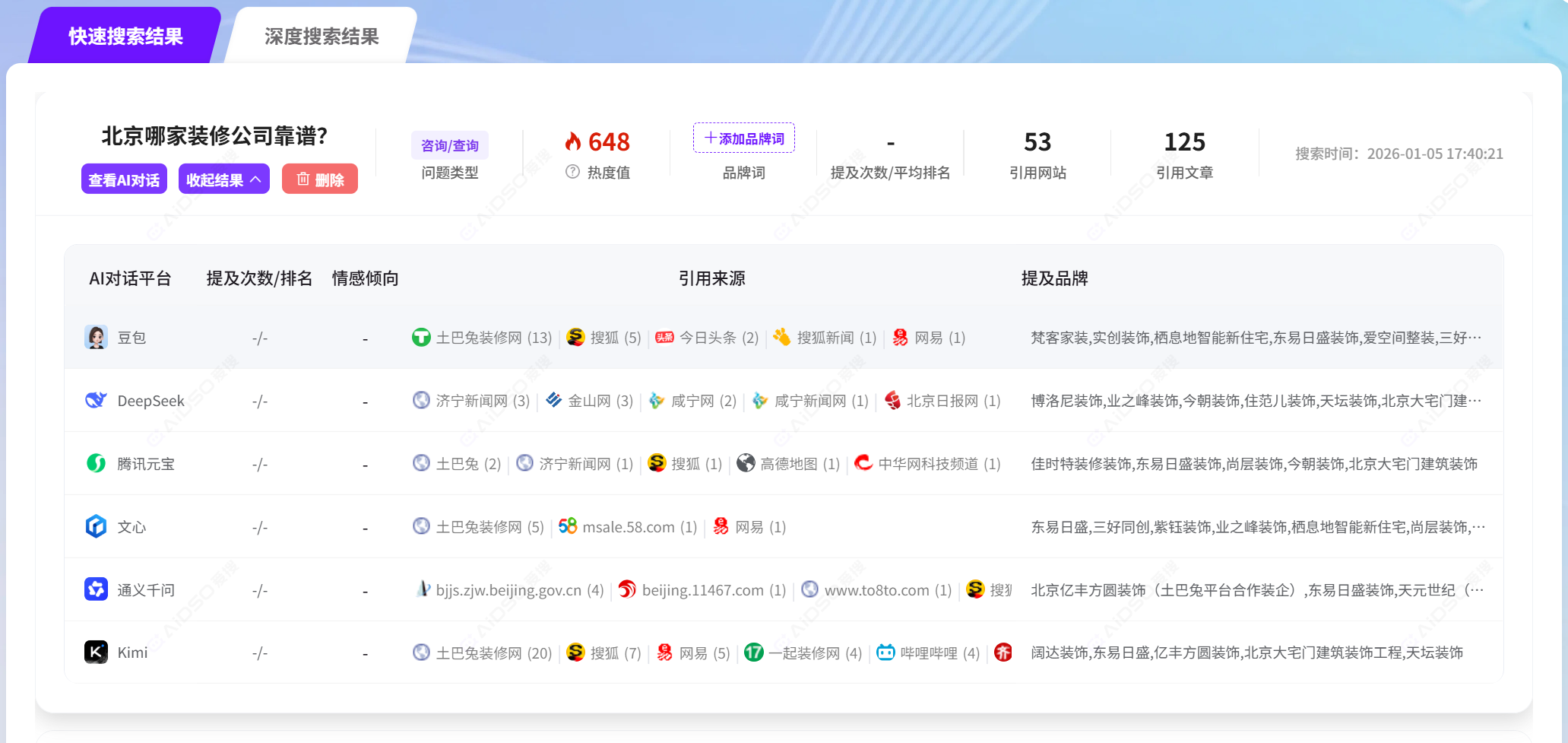1568x743 pixels.
Task: Click 网易 (1) icon in 文心 row
Action: click(x=721, y=526)
